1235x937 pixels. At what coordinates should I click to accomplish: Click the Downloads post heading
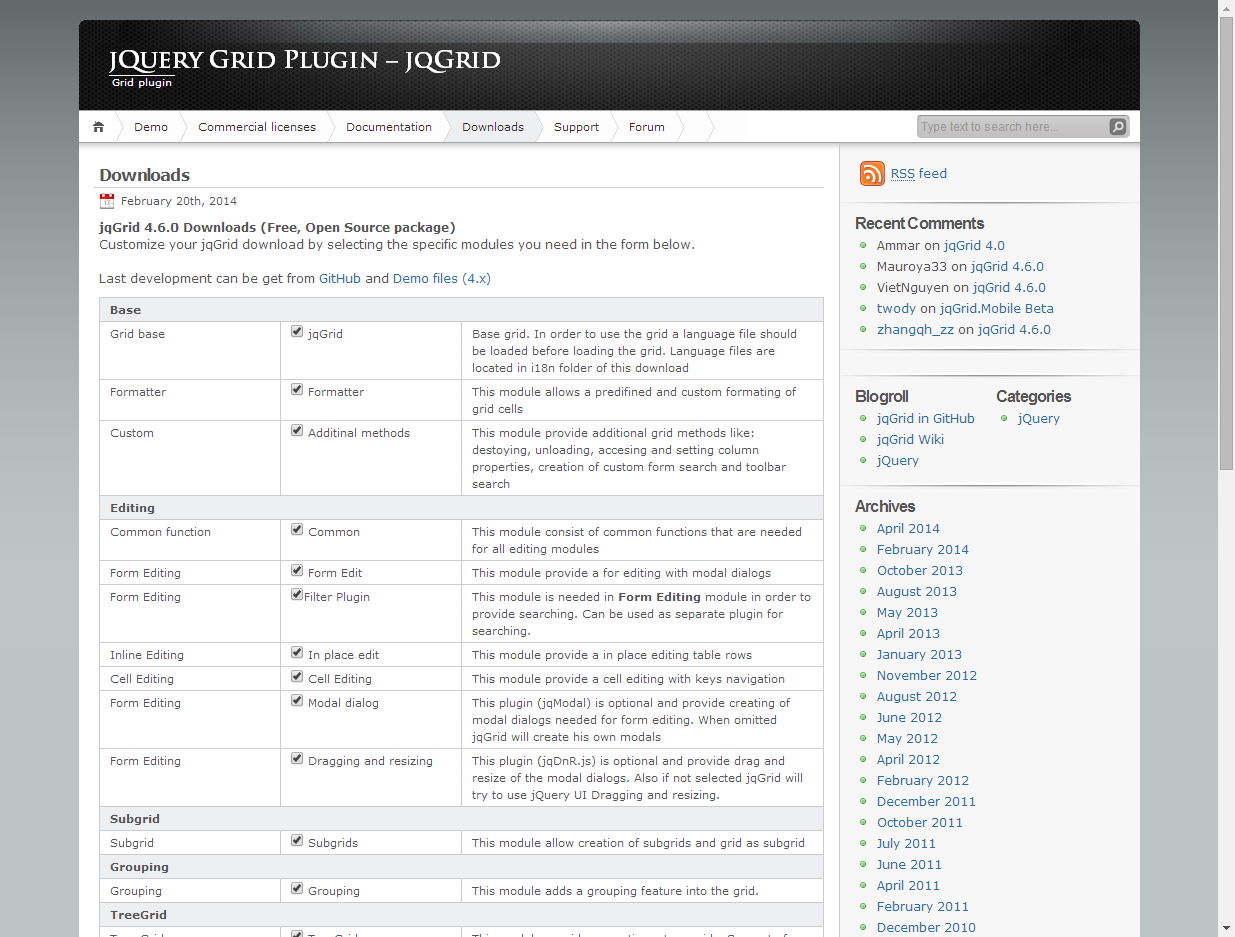point(145,175)
